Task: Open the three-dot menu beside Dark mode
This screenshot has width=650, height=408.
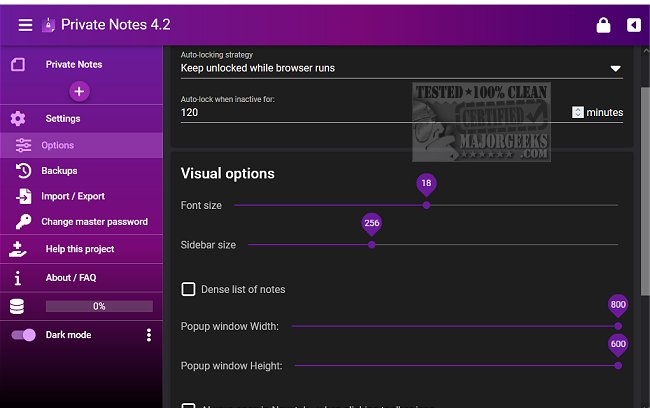Action: pos(149,335)
